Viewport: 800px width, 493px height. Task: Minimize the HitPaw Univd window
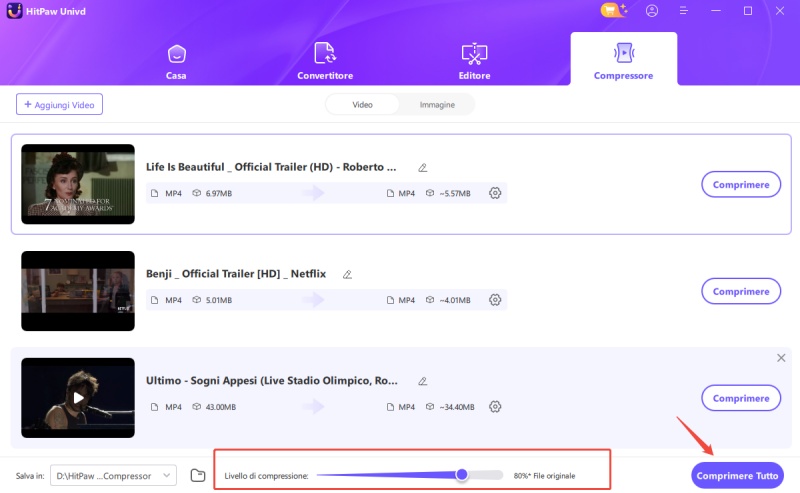(716, 11)
